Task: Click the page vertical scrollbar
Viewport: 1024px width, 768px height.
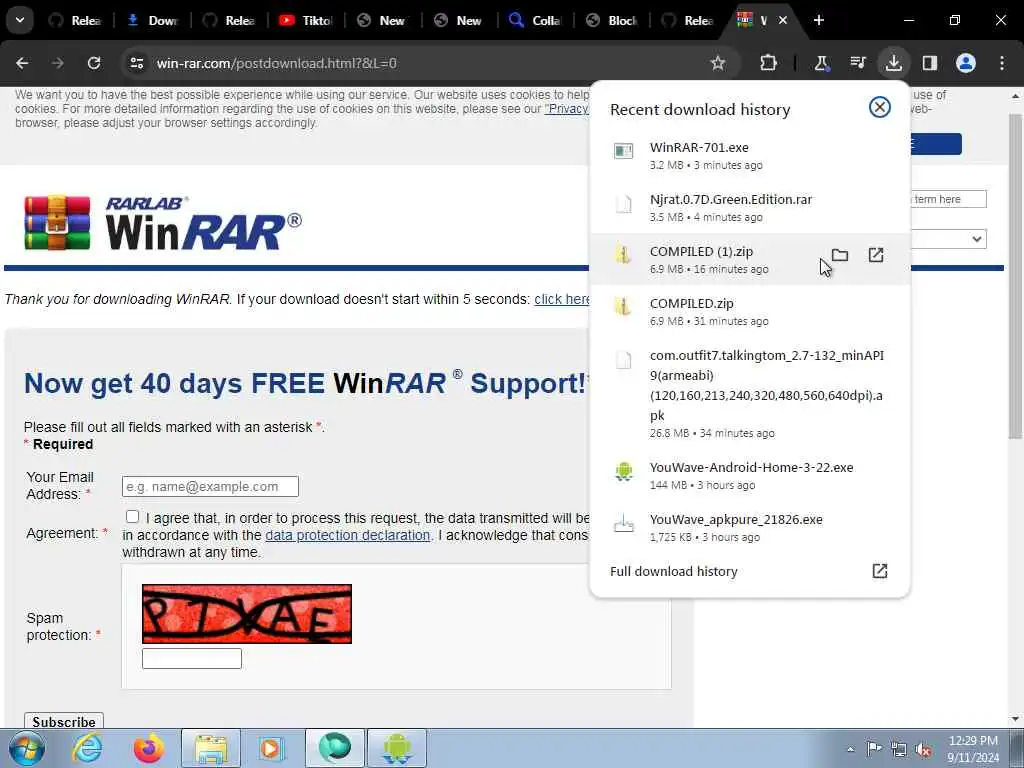Action: coord(1015,278)
